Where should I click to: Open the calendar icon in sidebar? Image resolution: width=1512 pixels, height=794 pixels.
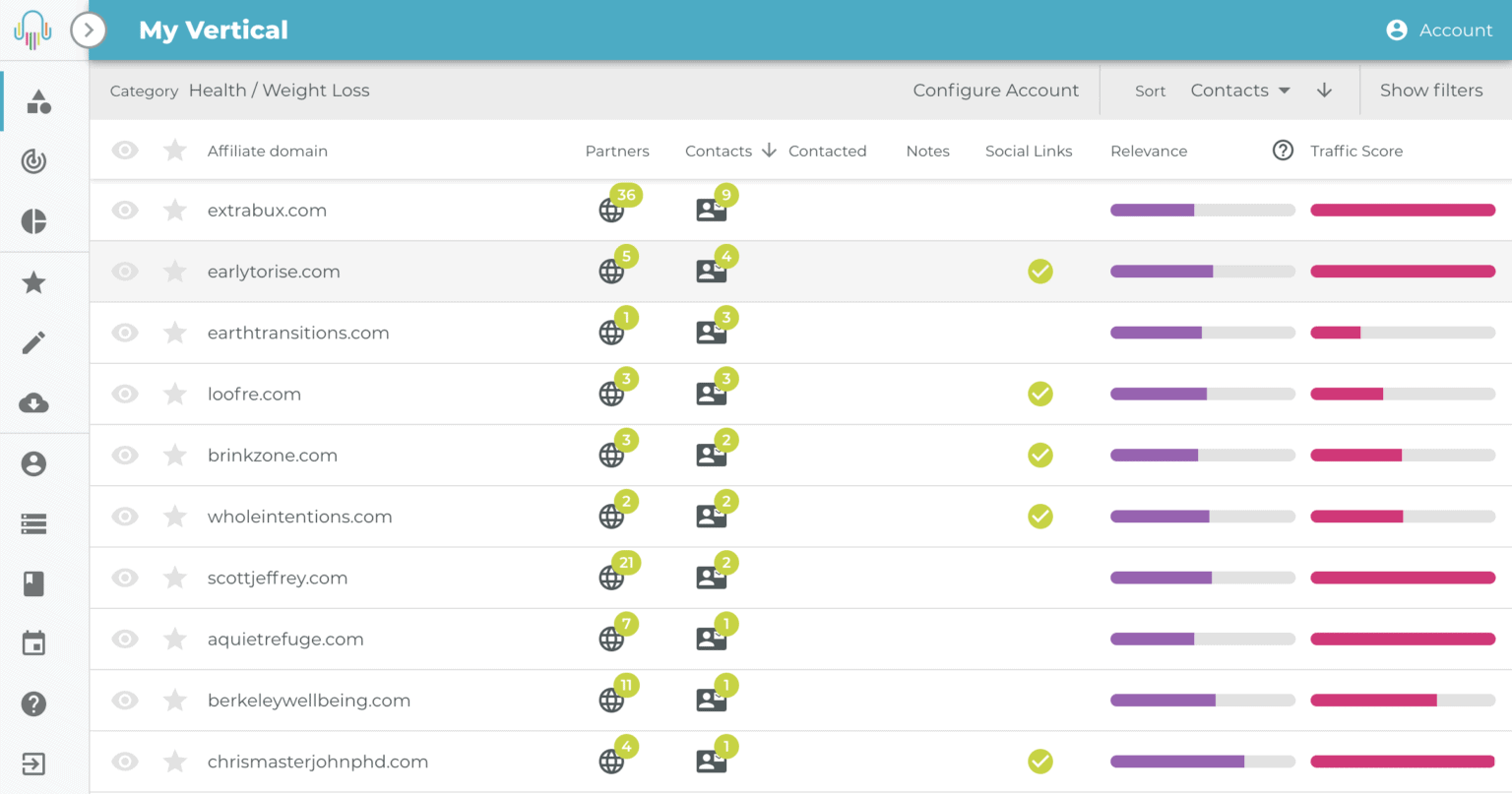click(33, 643)
